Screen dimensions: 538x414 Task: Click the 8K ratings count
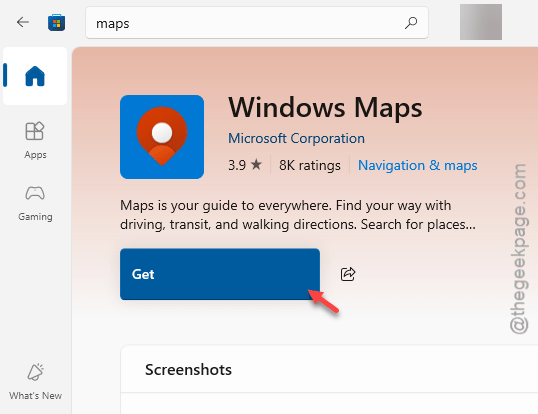[309, 165]
